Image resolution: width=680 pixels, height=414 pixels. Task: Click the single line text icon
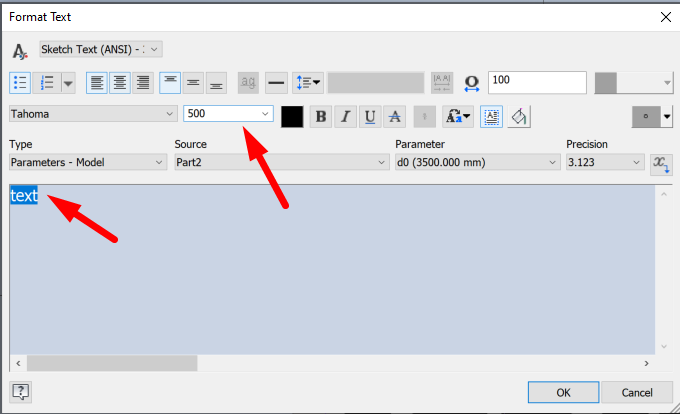(276, 82)
